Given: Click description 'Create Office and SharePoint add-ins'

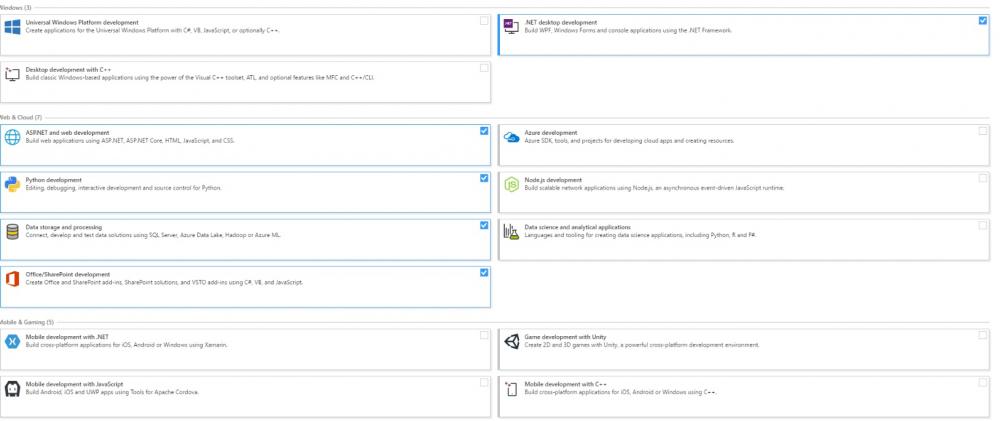Looking at the screenshot, I should coord(164,282).
